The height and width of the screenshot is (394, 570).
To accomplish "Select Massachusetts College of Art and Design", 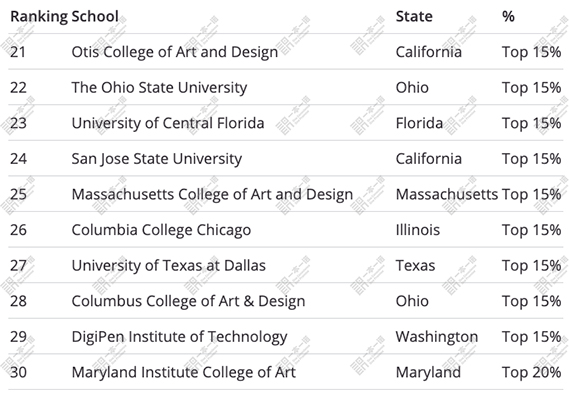I will (212, 194).
